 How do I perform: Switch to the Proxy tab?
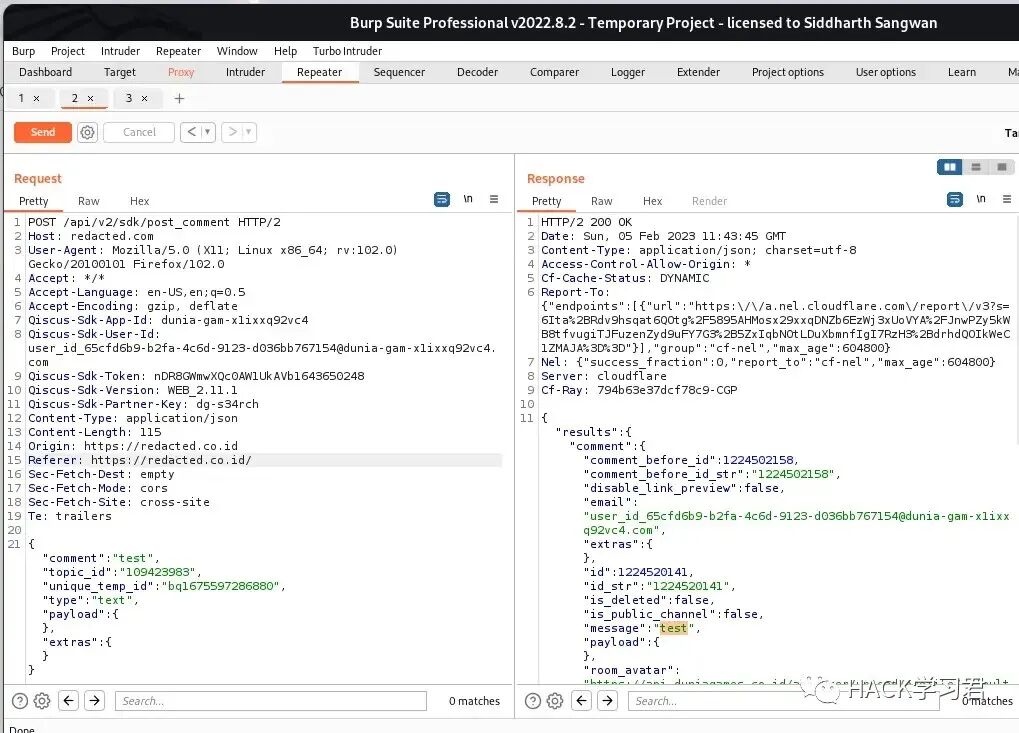[181, 72]
